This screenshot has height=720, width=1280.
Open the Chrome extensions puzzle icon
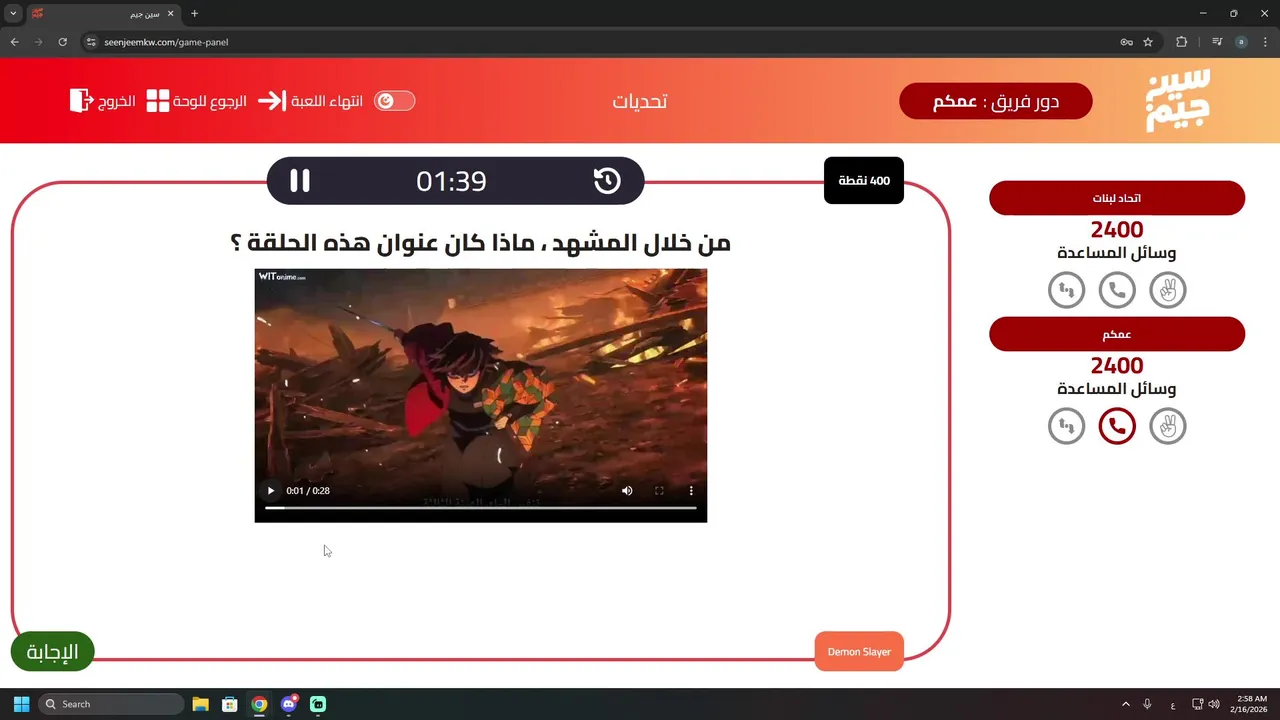pos(1181,42)
